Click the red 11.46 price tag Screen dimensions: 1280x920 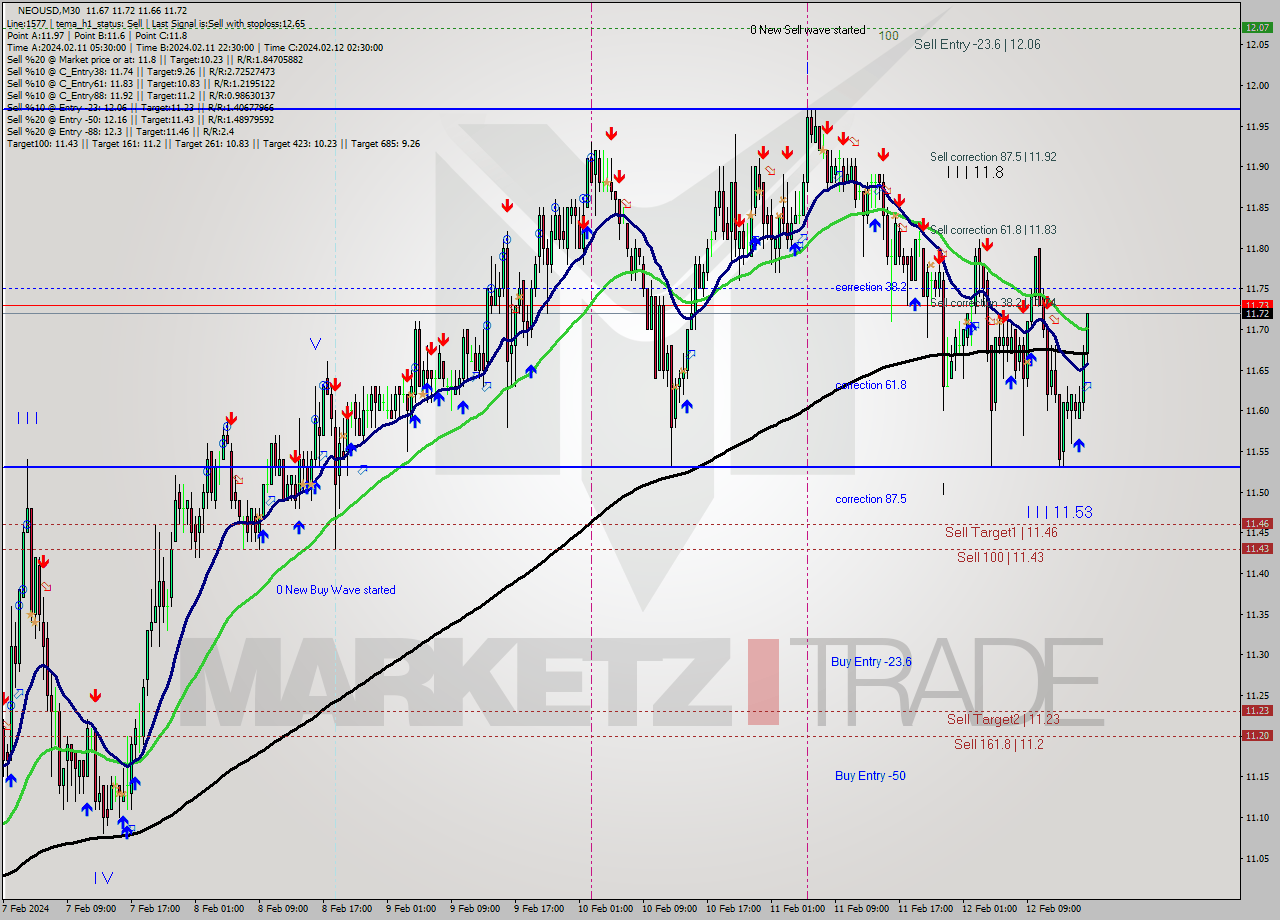[1257, 523]
